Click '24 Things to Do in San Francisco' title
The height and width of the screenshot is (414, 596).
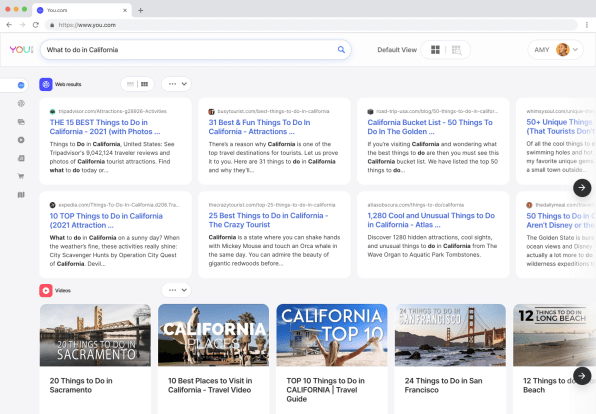click(x=443, y=385)
